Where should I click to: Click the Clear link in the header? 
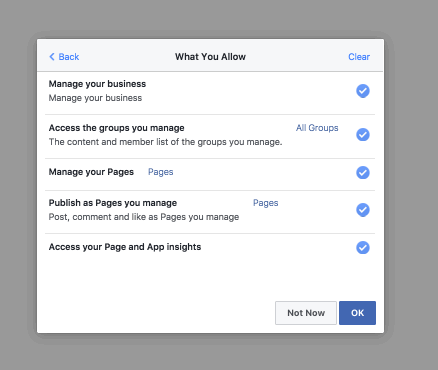pyautogui.click(x=359, y=57)
